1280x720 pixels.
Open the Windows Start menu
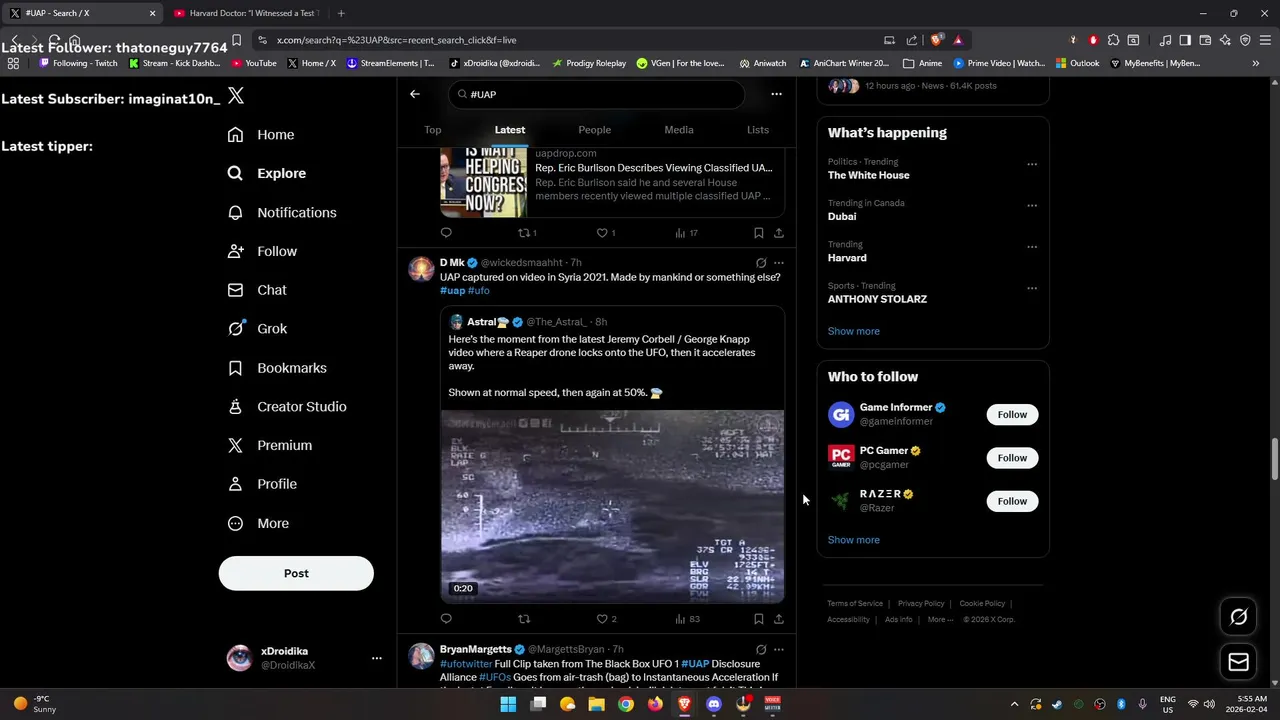(508, 704)
